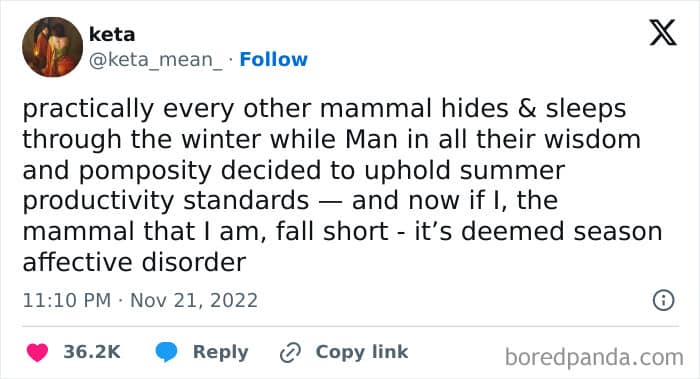
Task: Open the 11:10 PM Nov 21, 2022 timestamp
Action: coord(140,300)
